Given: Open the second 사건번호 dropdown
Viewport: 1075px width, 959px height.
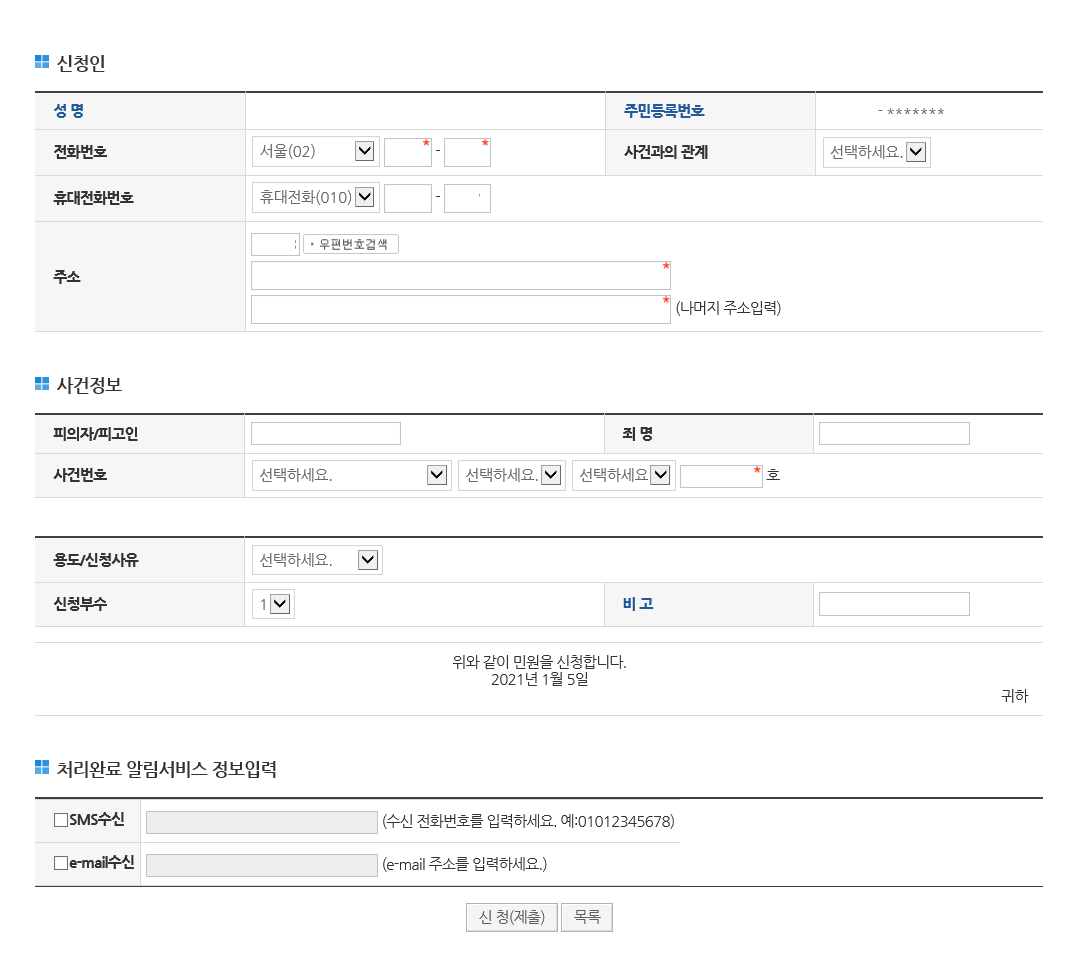Looking at the screenshot, I should [511, 475].
